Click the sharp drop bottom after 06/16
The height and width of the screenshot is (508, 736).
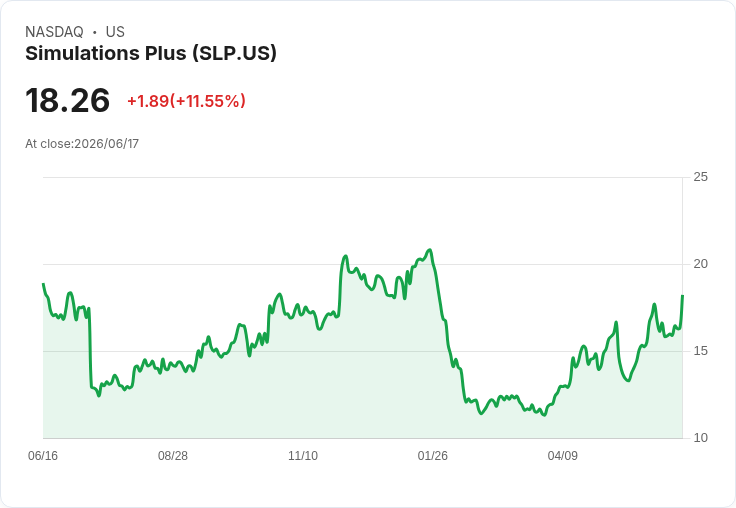pos(99,395)
